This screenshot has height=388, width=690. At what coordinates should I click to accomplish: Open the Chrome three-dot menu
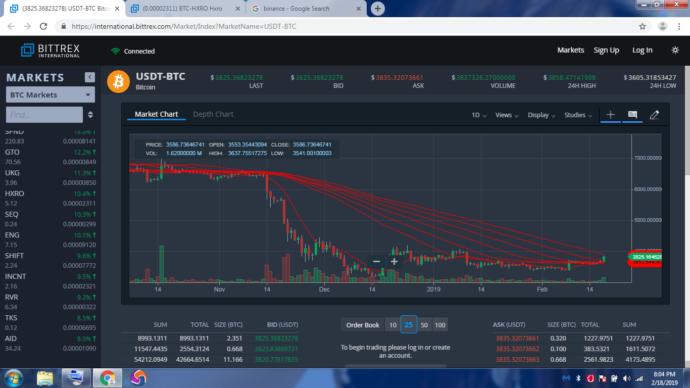[x=679, y=26]
